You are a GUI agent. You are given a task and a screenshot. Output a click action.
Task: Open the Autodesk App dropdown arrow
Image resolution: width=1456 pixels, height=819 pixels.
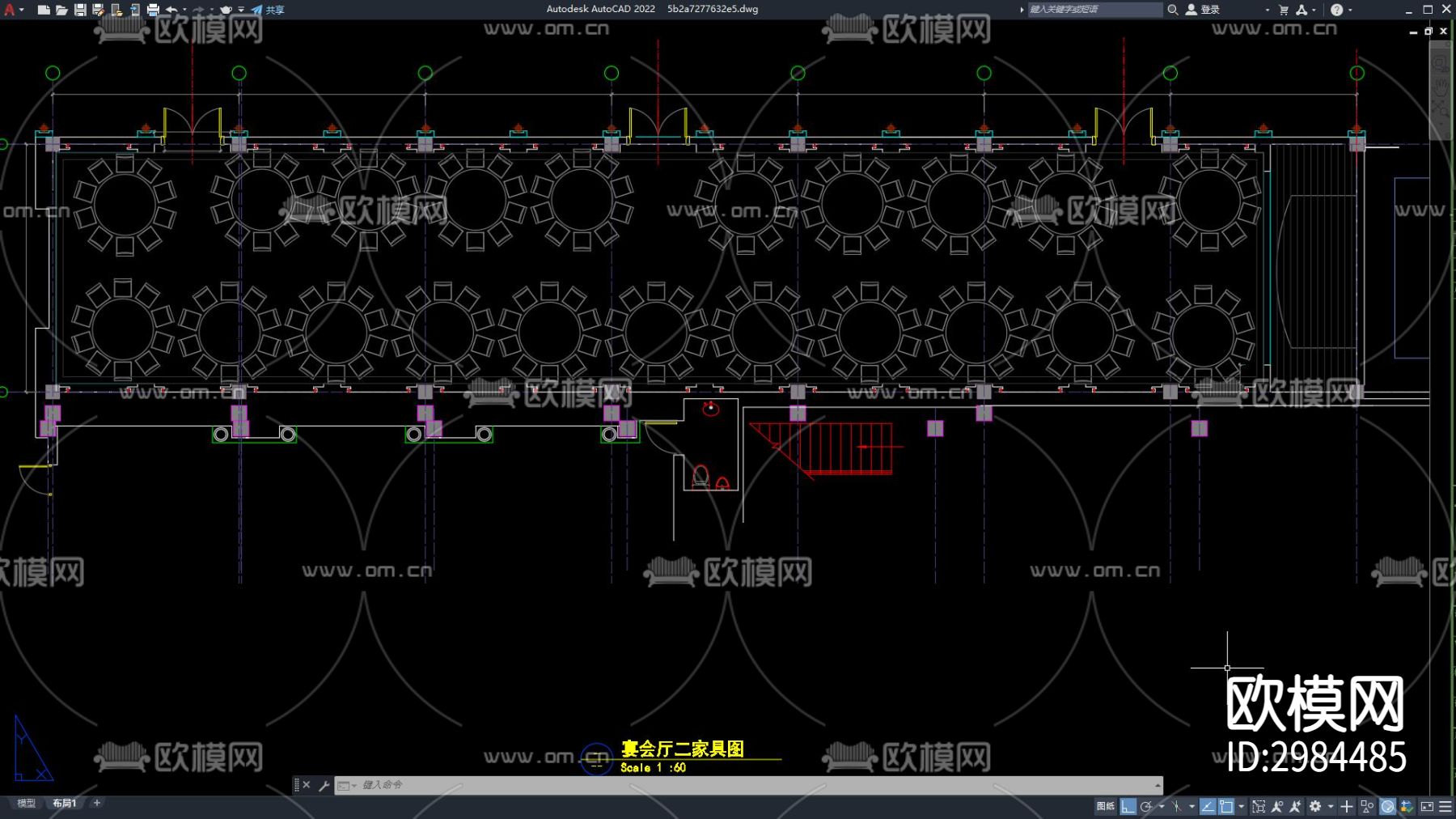1314,10
